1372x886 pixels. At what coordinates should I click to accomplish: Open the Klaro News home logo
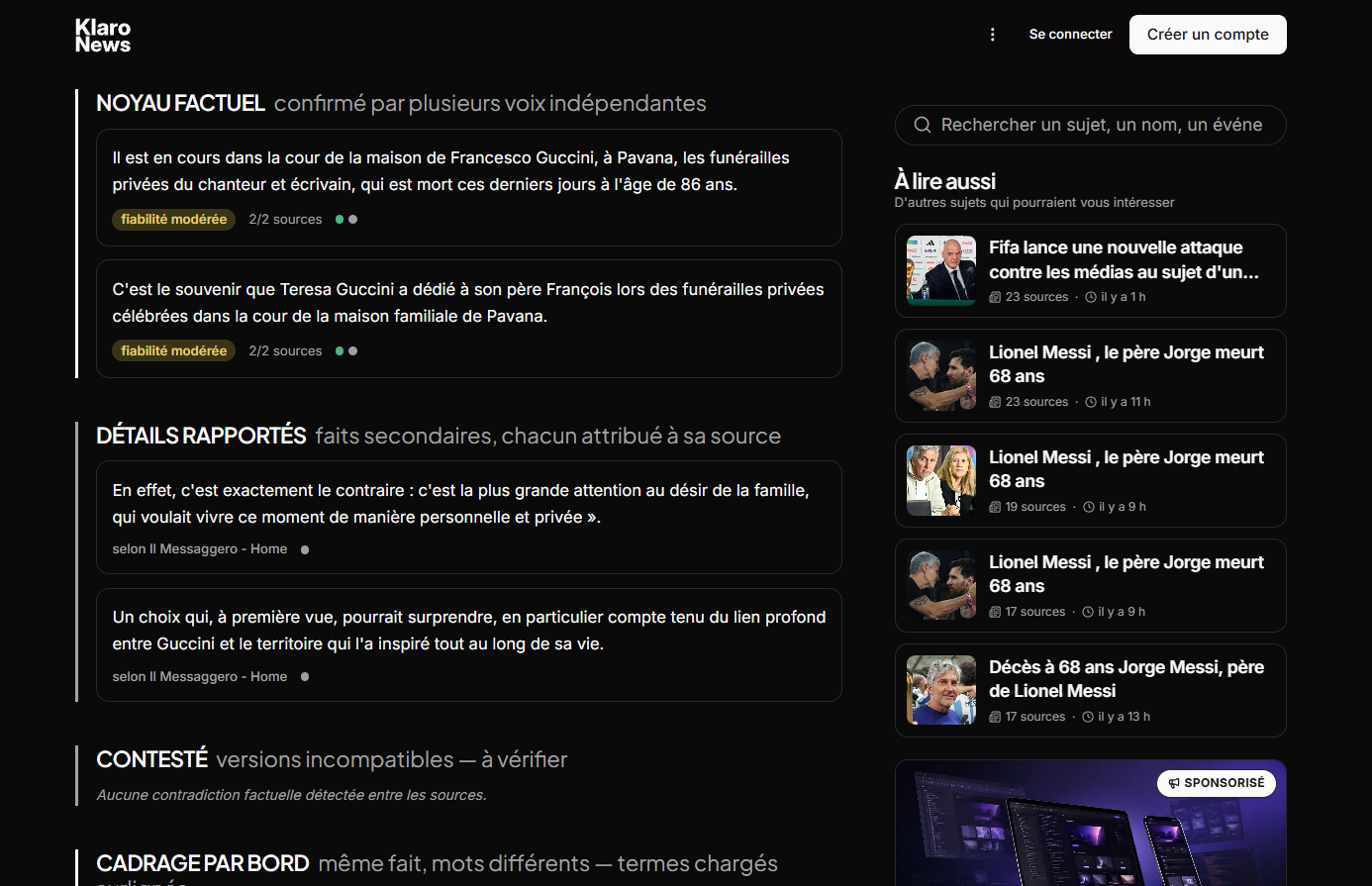pos(103,36)
